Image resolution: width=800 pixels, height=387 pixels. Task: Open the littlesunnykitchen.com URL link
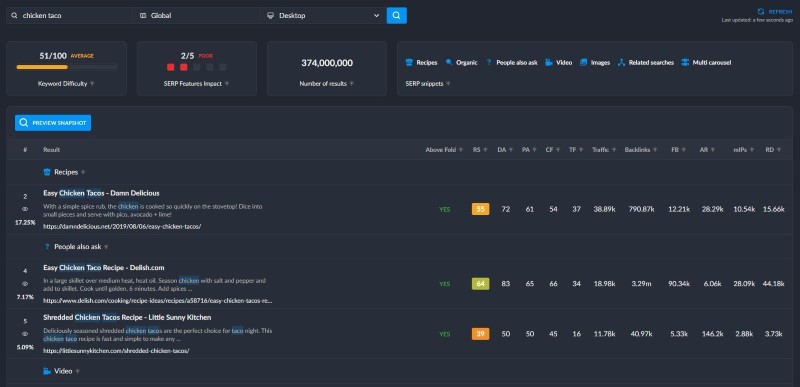pyautogui.click(x=116, y=351)
